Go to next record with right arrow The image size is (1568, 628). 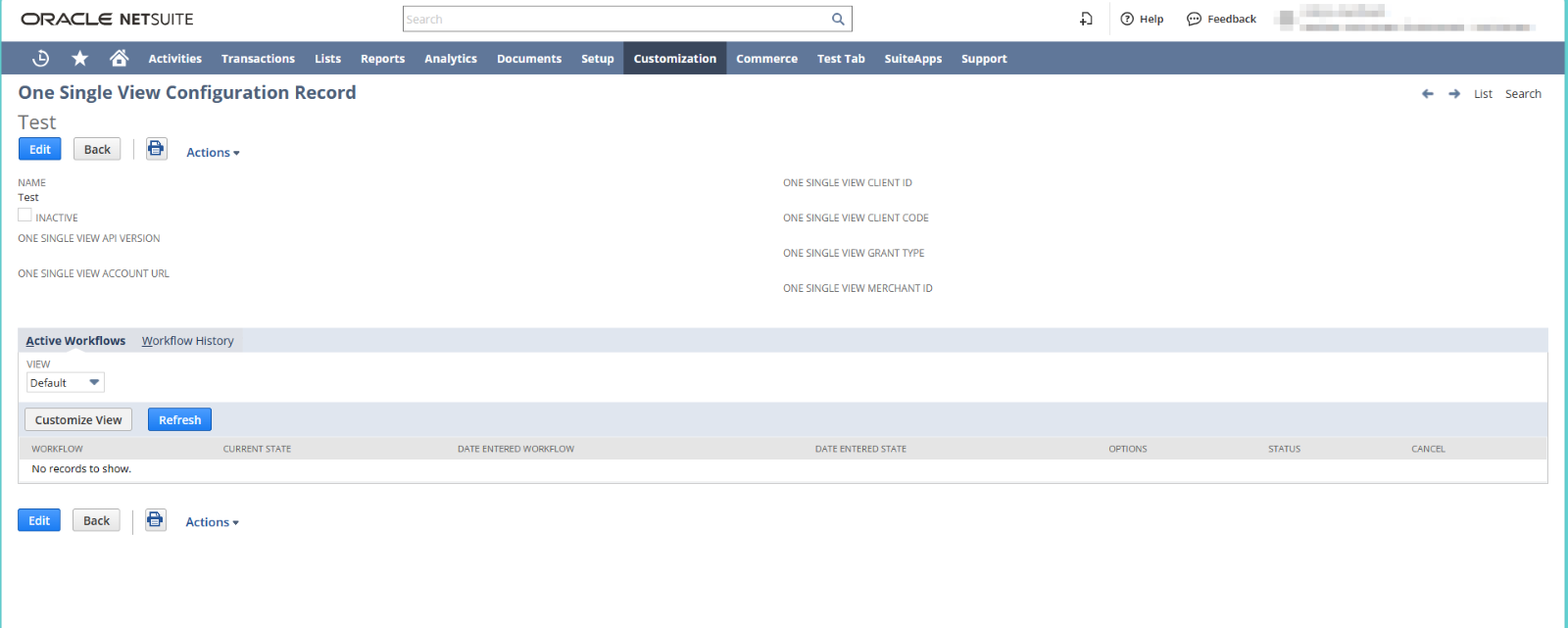coord(1454,94)
